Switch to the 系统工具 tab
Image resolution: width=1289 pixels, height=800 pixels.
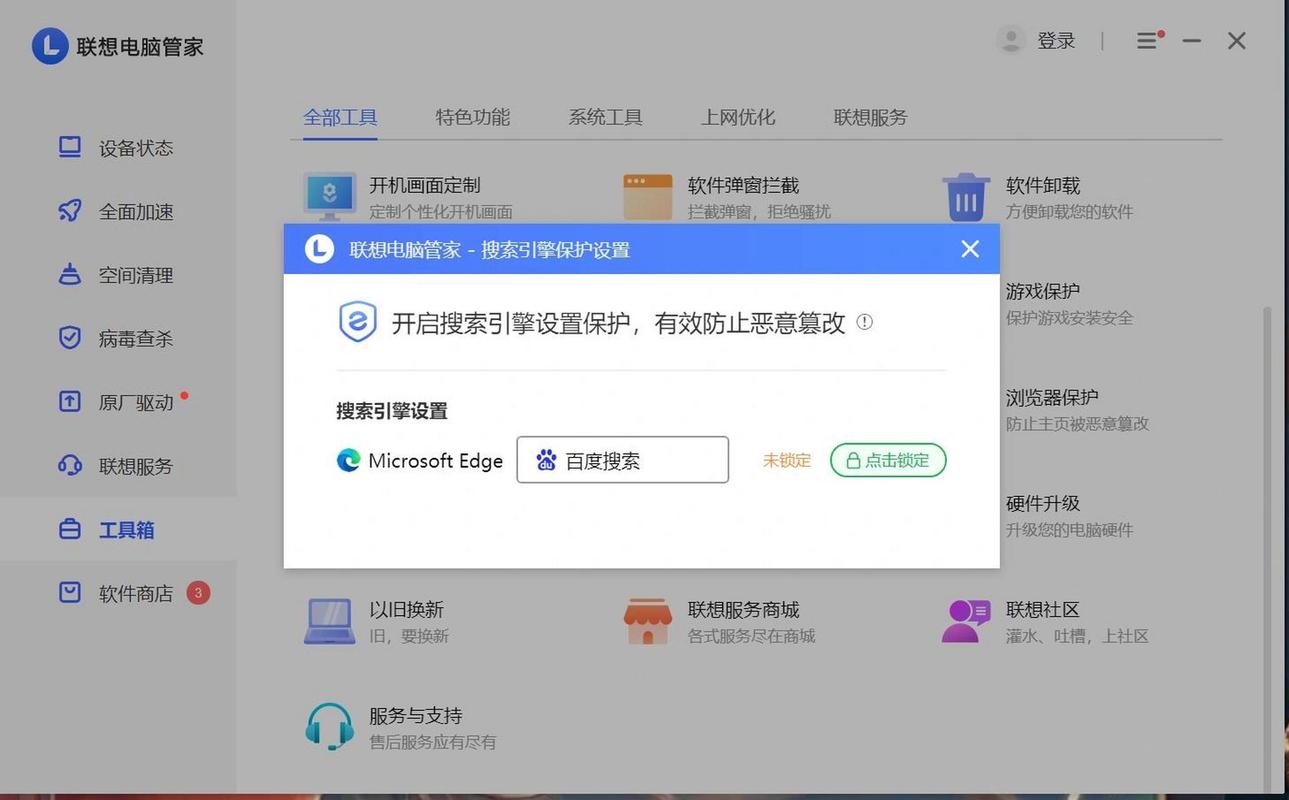click(605, 117)
